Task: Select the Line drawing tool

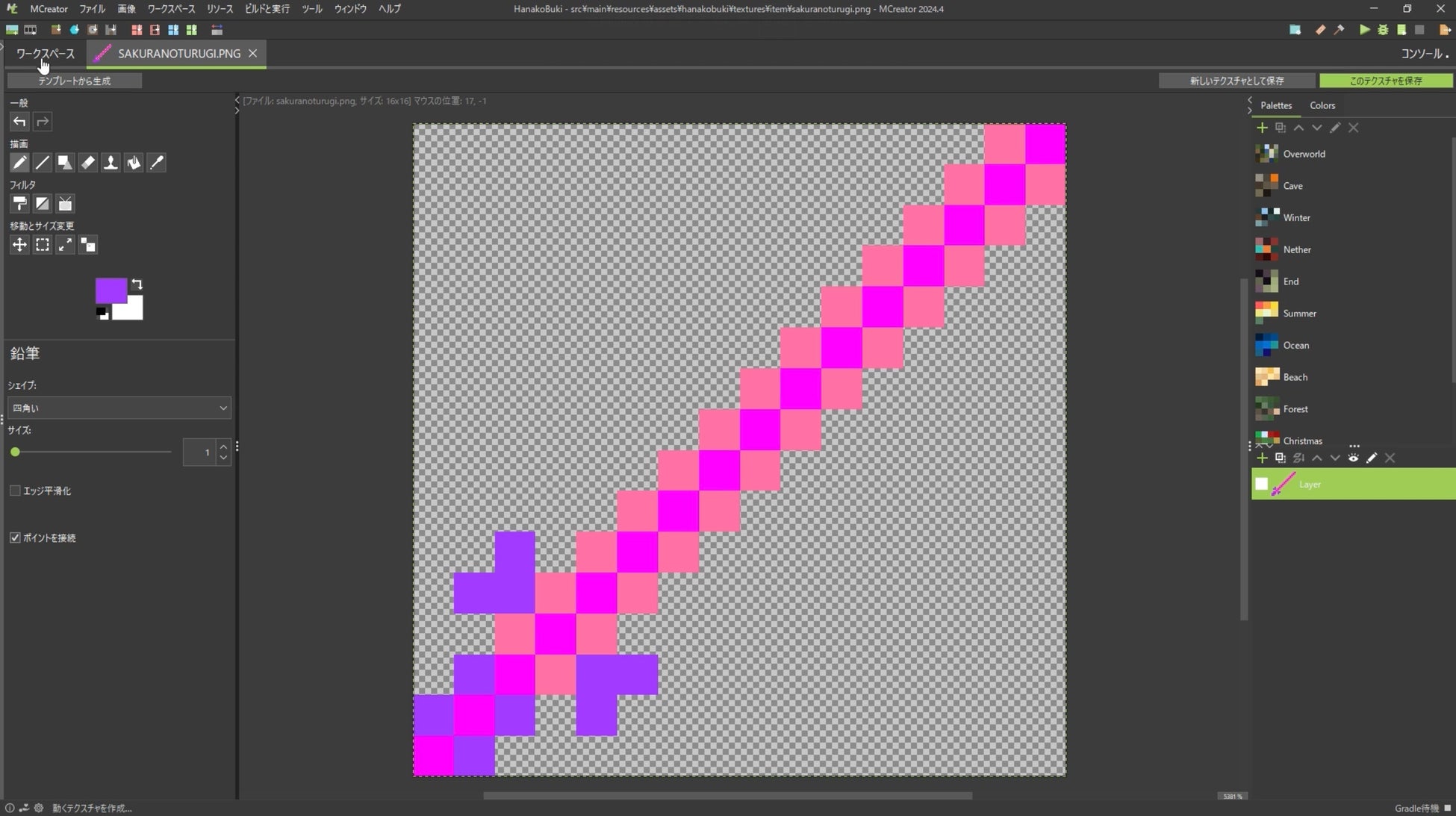Action: (x=43, y=163)
